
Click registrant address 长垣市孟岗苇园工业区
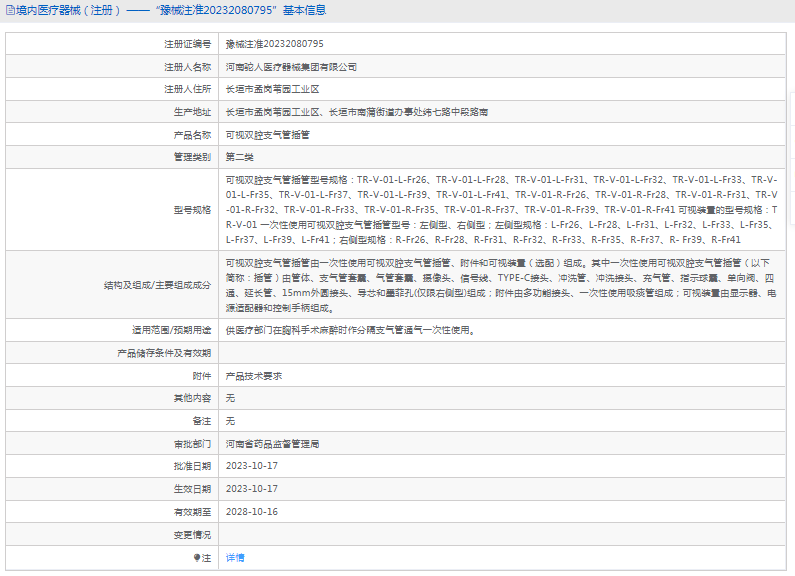(x=272, y=89)
